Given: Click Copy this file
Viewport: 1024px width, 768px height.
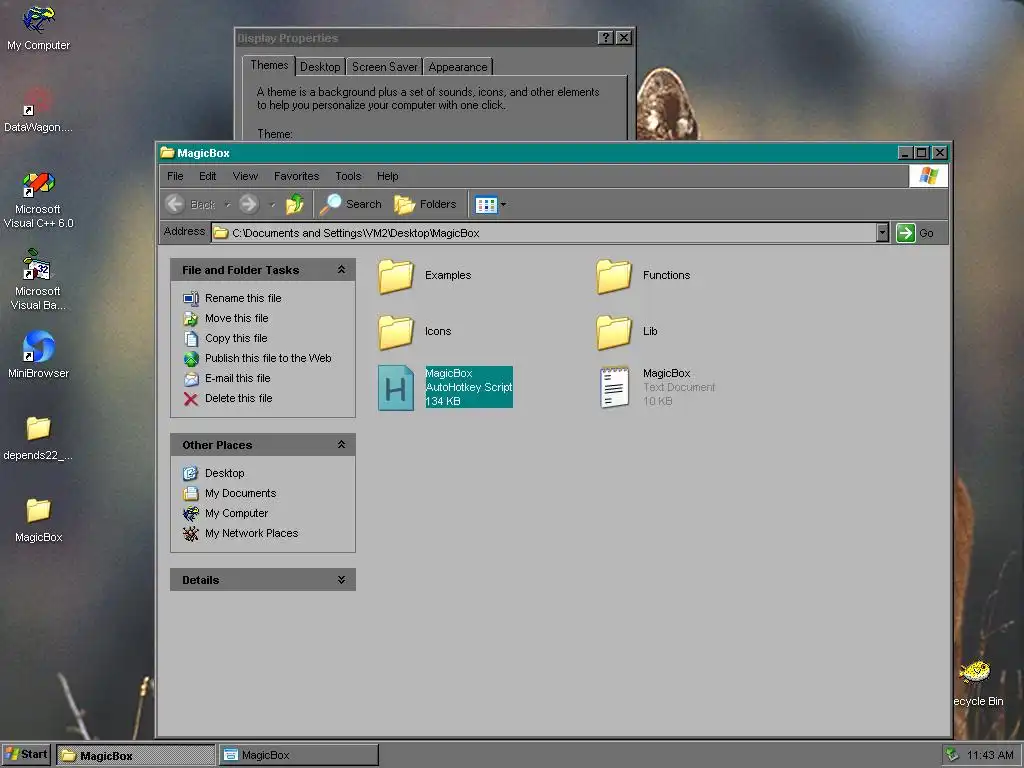Looking at the screenshot, I should (x=225, y=338).
